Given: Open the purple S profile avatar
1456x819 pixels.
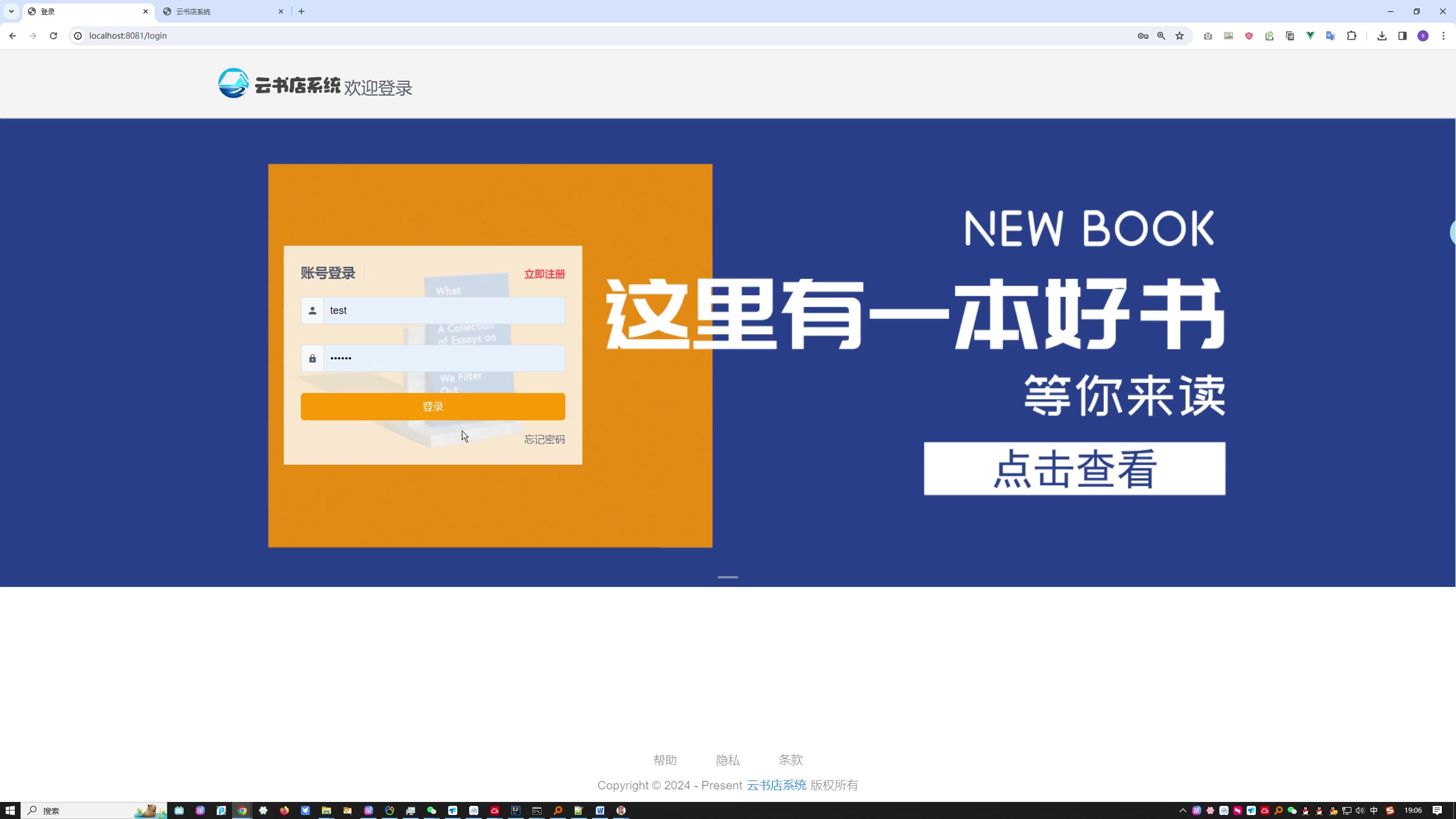Looking at the screenshot, I should [1423, 36].
